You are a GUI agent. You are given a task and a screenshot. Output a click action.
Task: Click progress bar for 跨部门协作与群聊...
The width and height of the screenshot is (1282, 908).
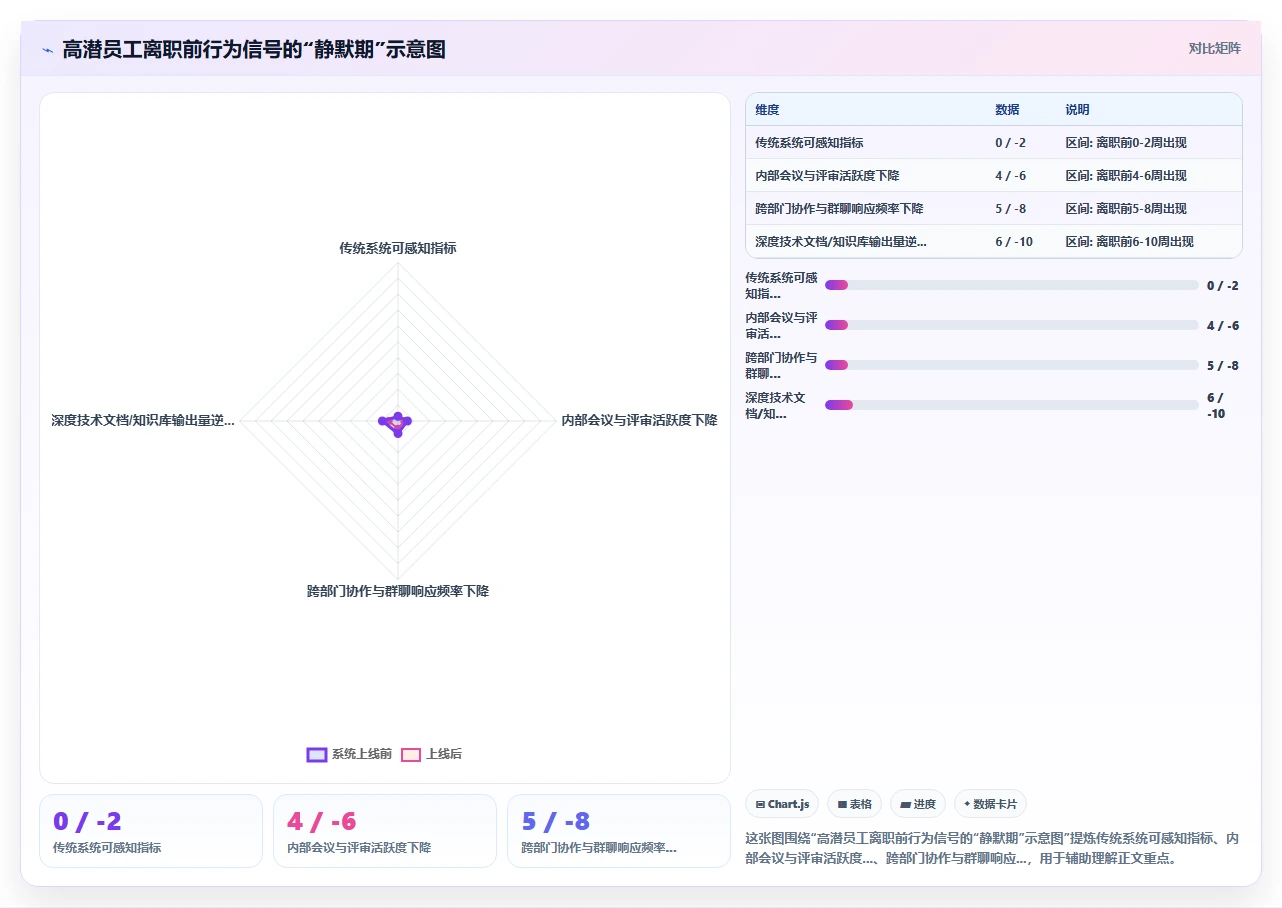pyautogui.click(x=1011, y=365)
